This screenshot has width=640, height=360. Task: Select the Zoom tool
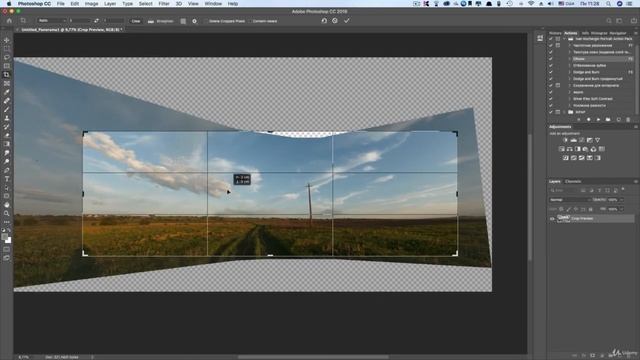7,213
